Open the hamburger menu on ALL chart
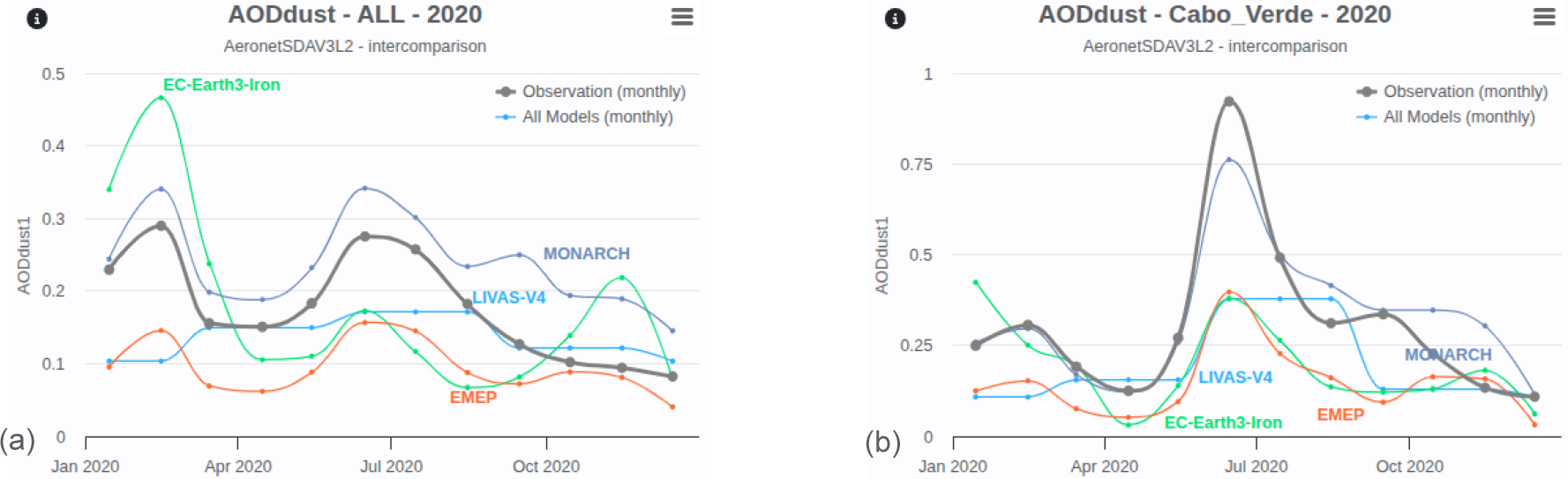The width and height of the screenshot is (1568, 479). pos(682,17)
